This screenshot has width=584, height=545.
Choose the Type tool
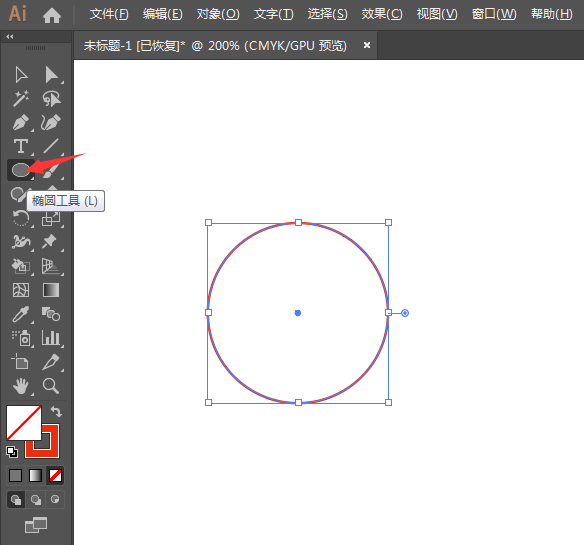(21, 146)
